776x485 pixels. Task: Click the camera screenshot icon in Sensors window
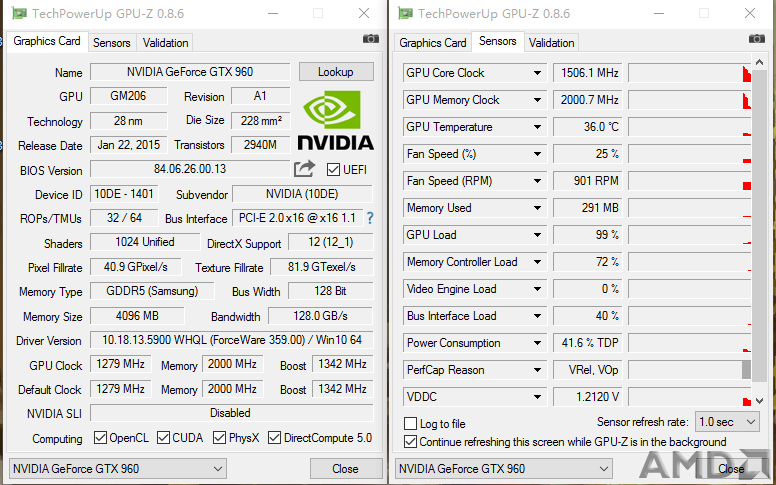[x=757, y=39]
